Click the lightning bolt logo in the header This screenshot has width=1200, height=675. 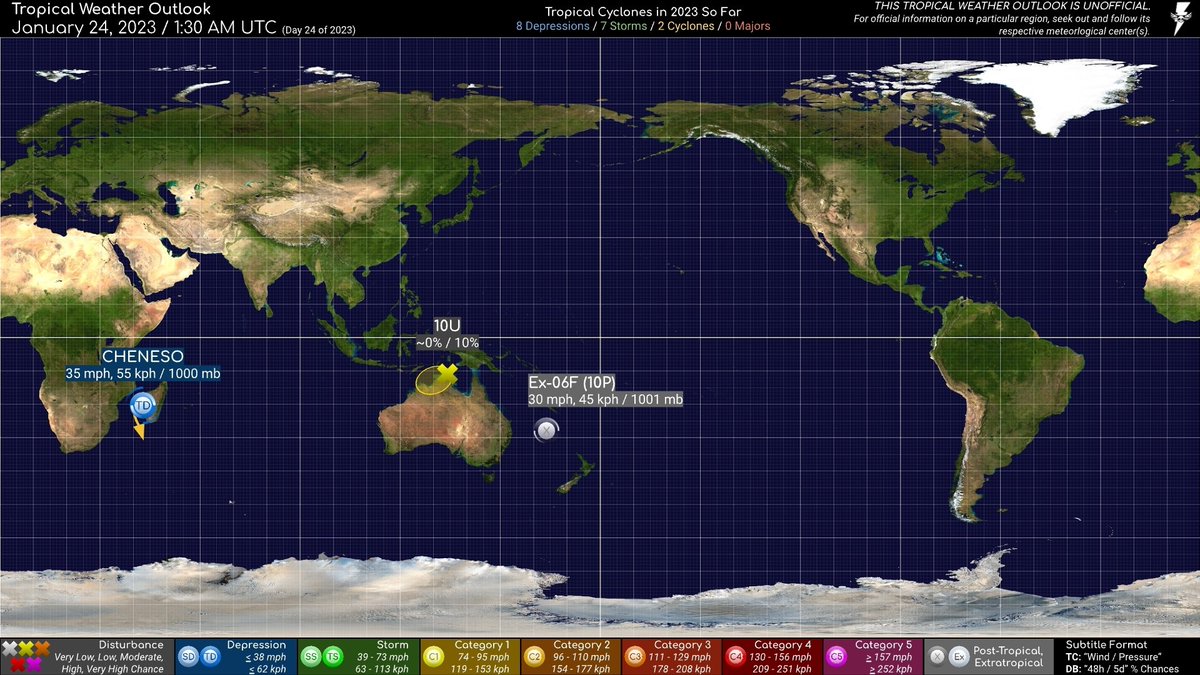point(1180,18)
